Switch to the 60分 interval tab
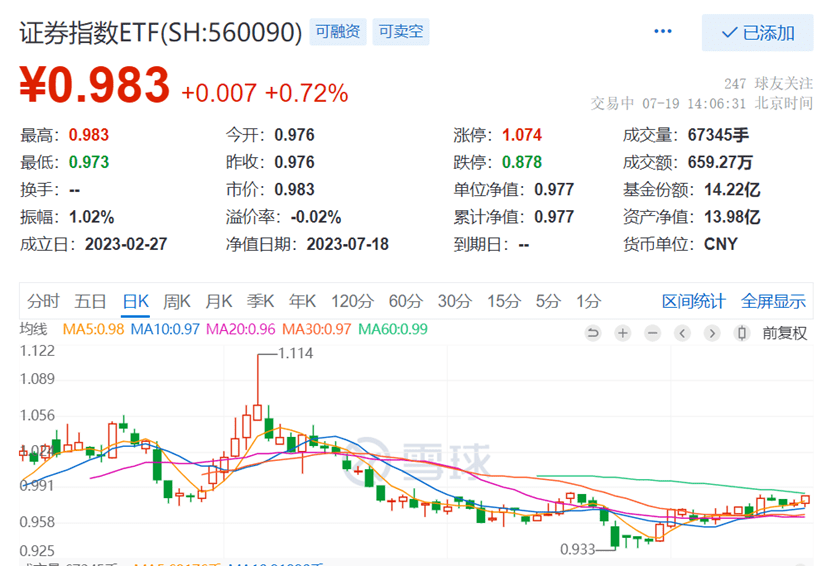Screen dimensions: 831x566 pos(405,301)
